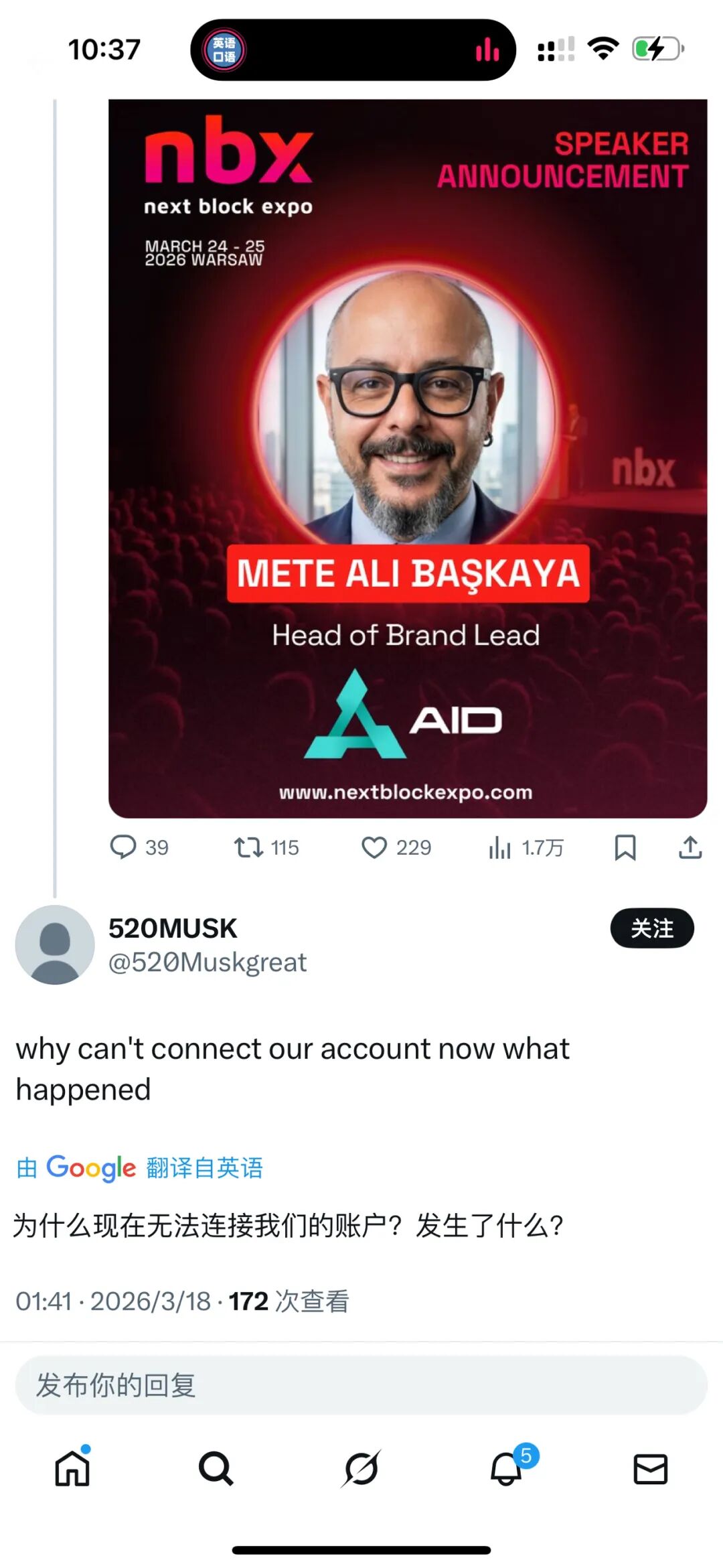Go to the Home tab
723x1568 pixels.
pos(72,1470)
